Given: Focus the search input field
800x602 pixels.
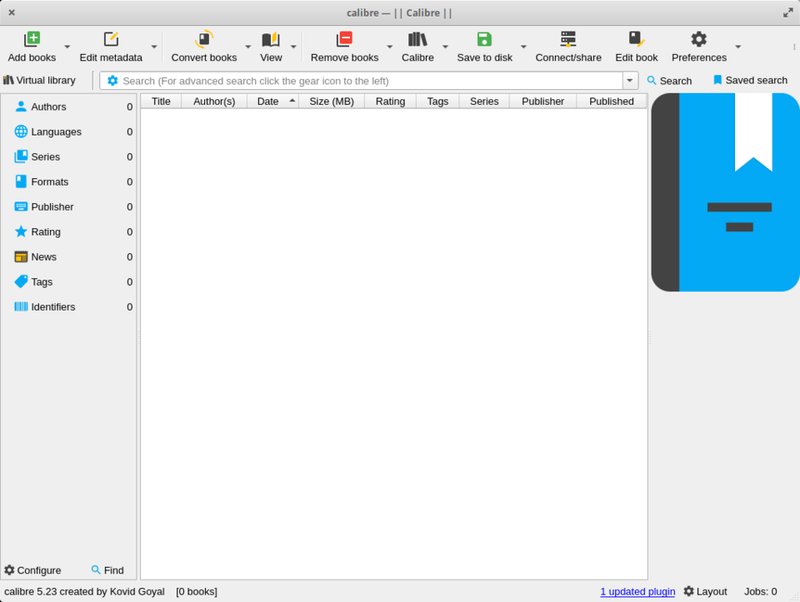Looking at the screenshot, I should pyautogui.click(x=370, y=81).
